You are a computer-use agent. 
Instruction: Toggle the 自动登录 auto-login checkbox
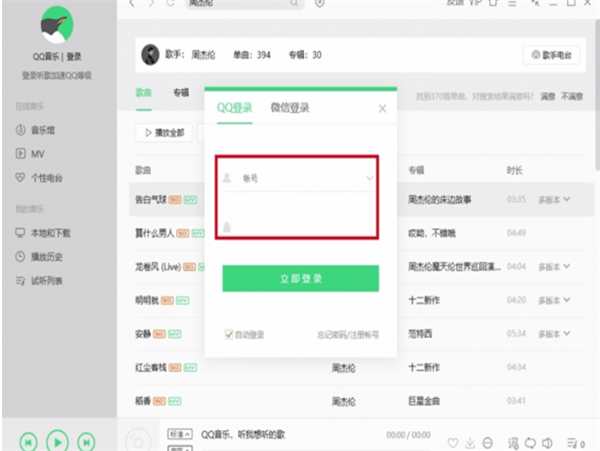[229, 335]
